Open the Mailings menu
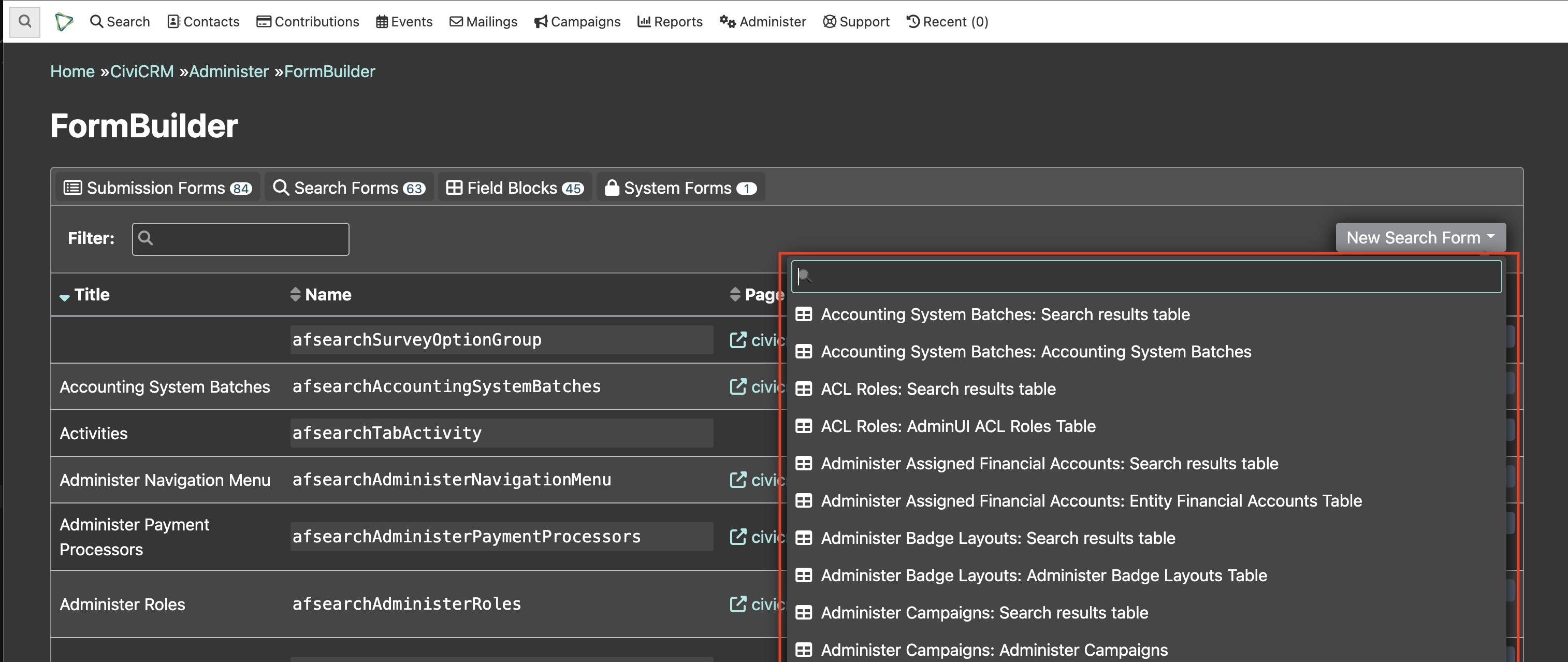This screenshot has height=662, width=1568. (483, 22)
